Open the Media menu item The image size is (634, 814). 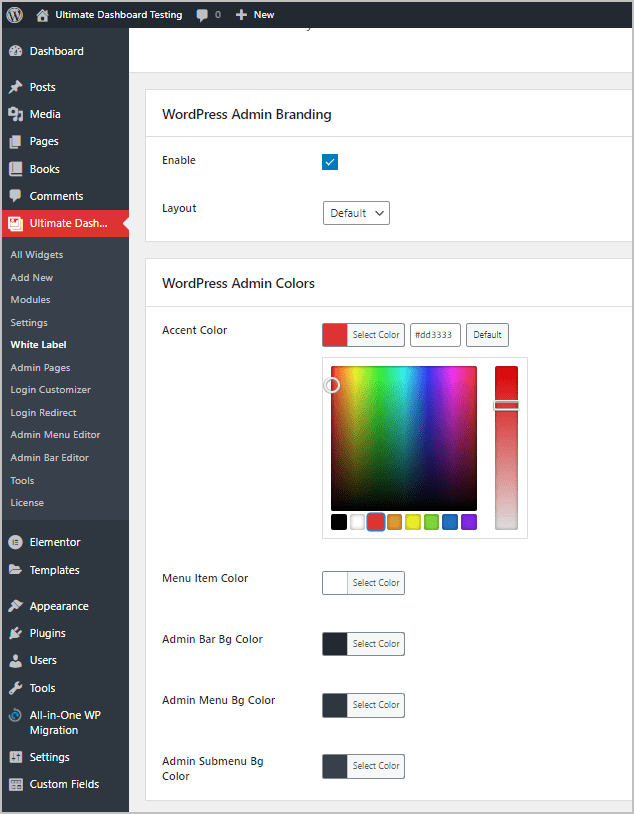45,114
